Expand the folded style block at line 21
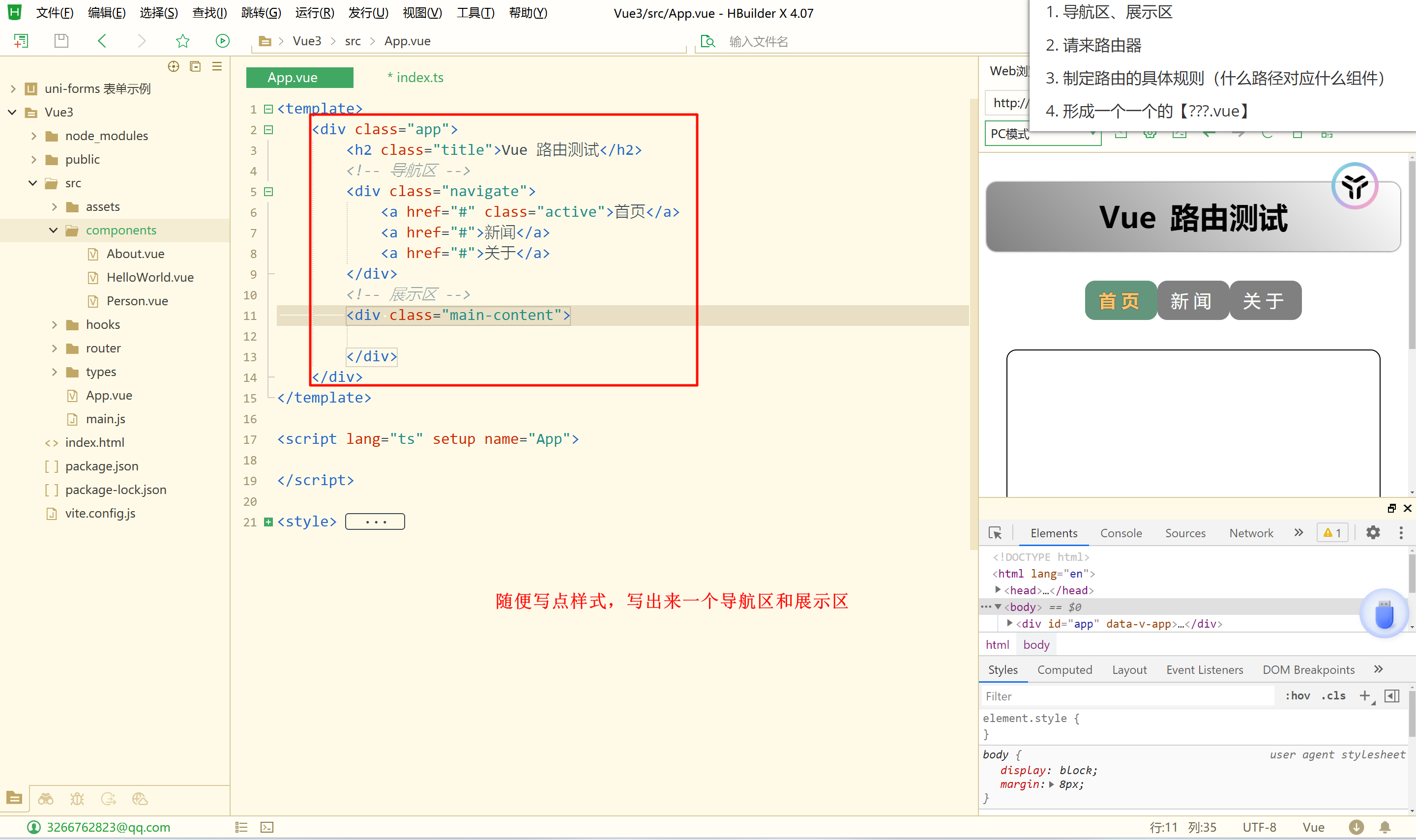This screenshot has width=1416, height=840. pos(269,522)
